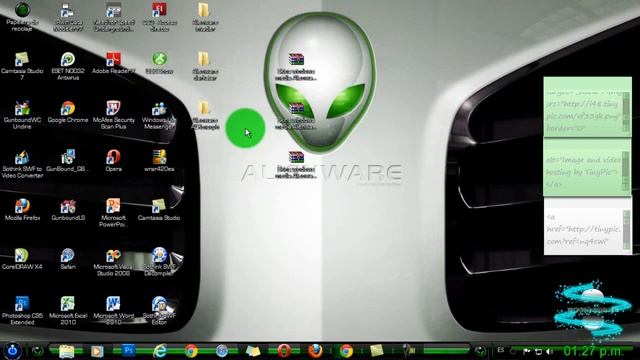Open the Camtasia Studio shortcut without 7

coord(159,210)
